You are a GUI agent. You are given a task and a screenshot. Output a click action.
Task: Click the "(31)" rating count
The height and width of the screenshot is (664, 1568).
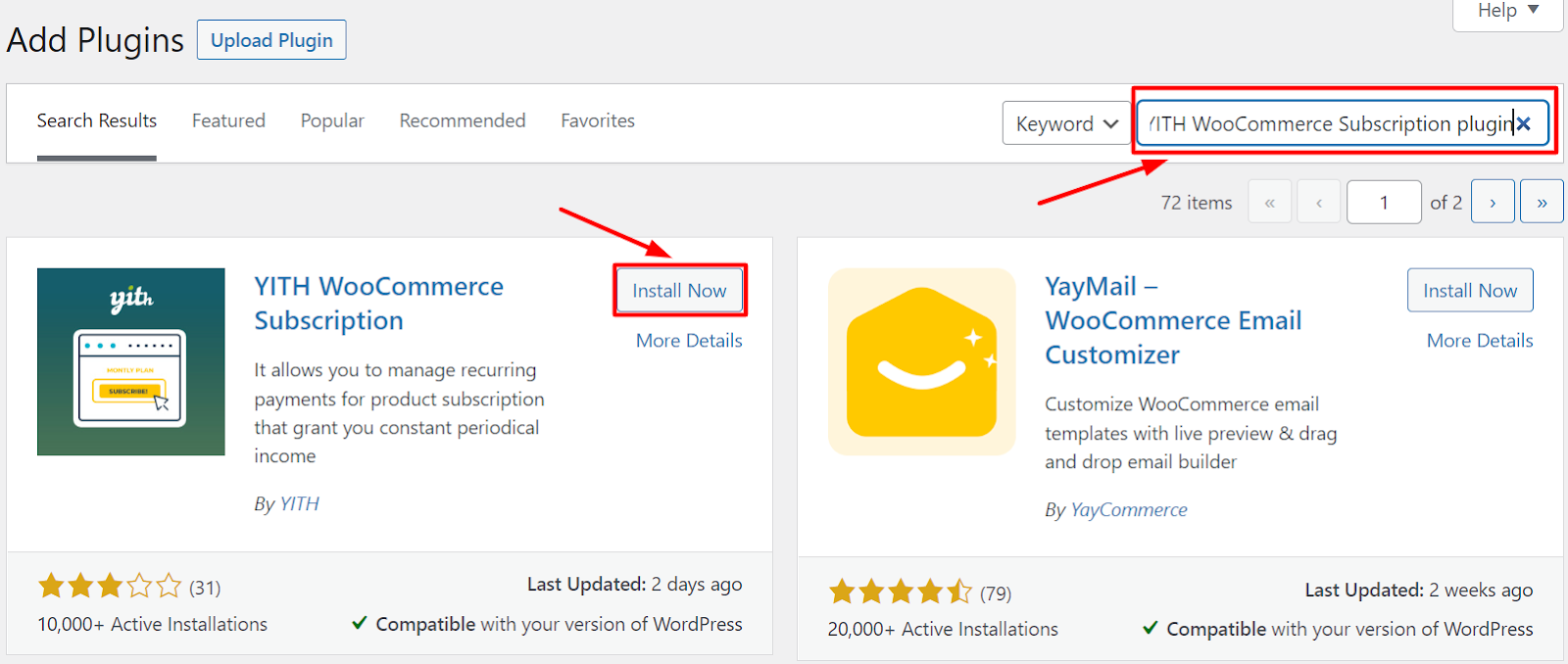205,588
